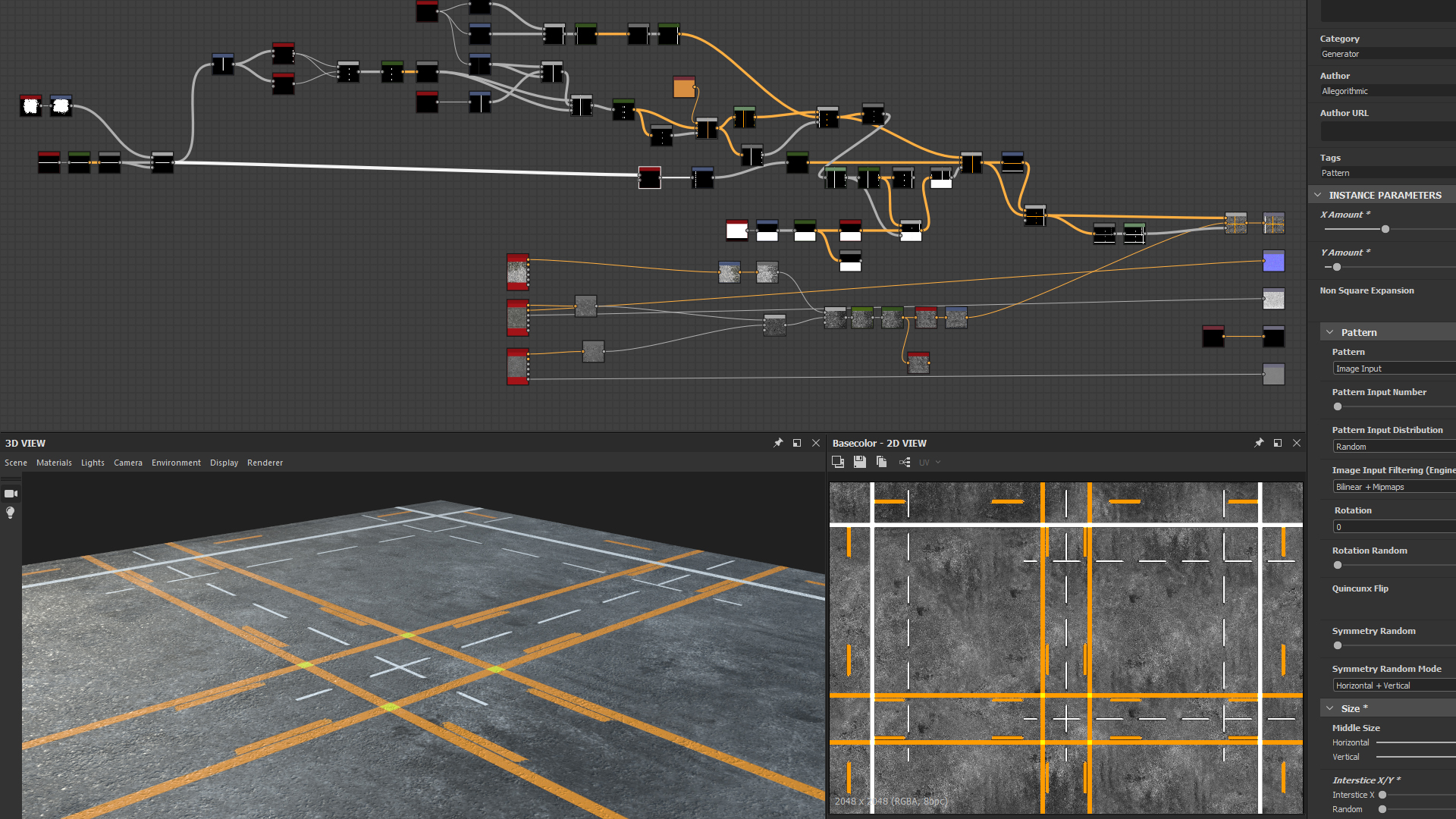1456x819 pixels.
Task: Fit the texture in the 2D view
Action: tap(838, 462)
